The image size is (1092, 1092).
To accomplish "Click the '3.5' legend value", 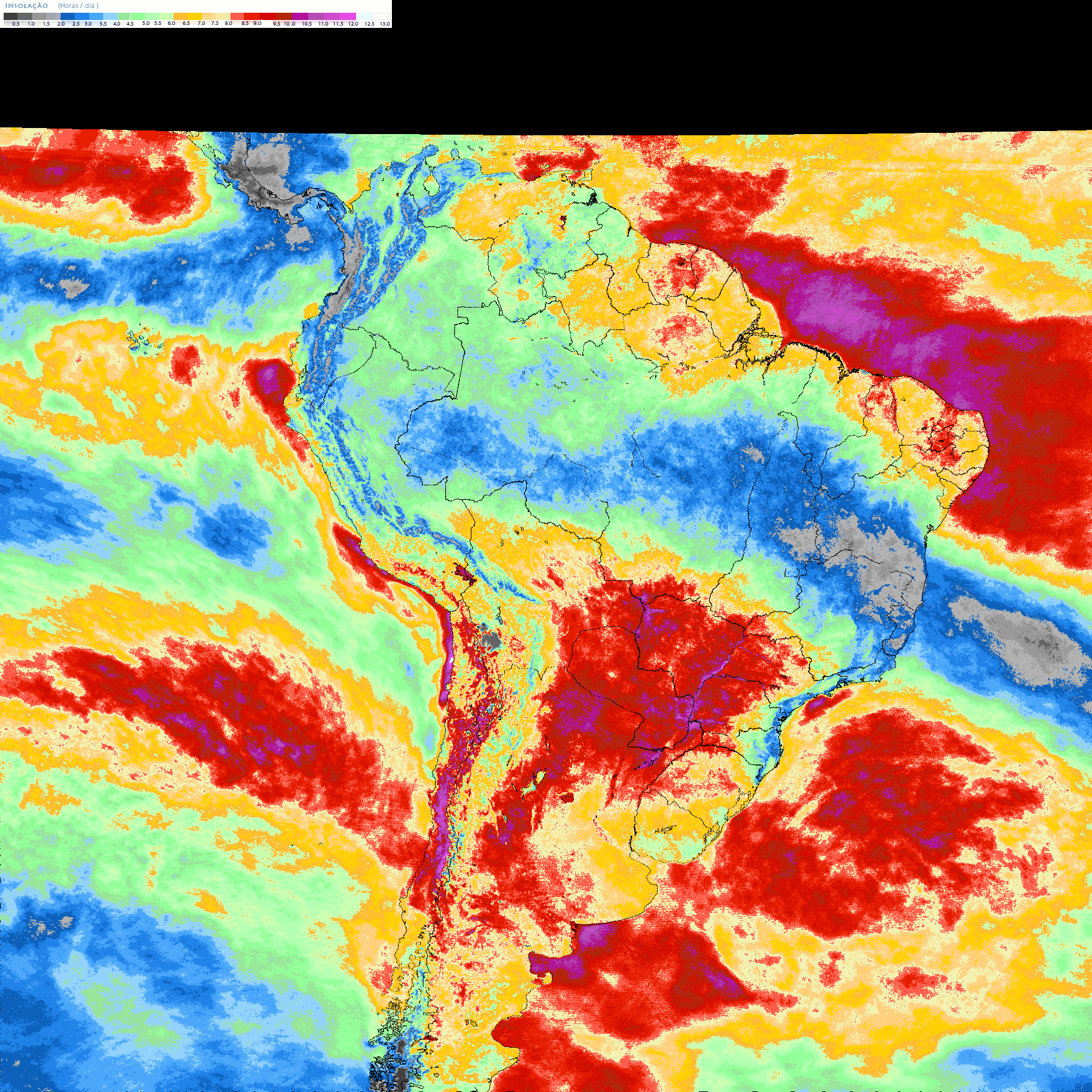I will (103, 24).
